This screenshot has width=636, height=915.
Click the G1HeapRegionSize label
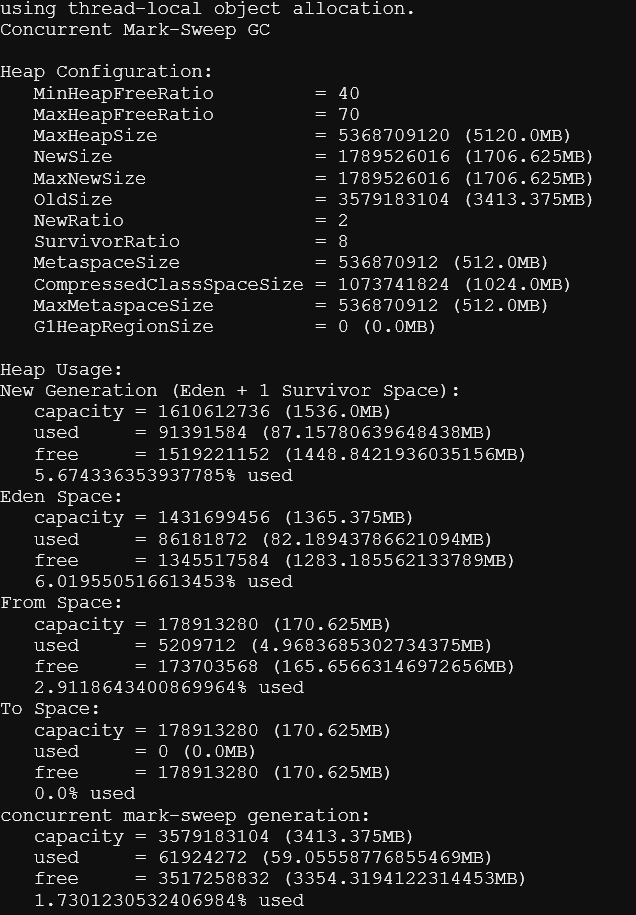(x=123, y=327)
